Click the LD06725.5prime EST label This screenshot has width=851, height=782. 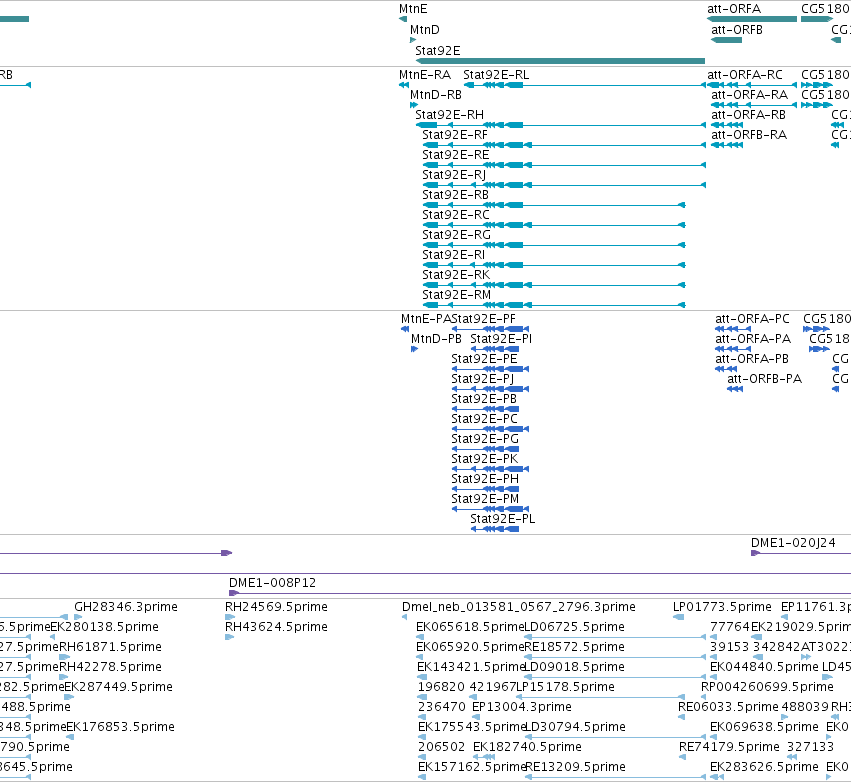(575, 627)
